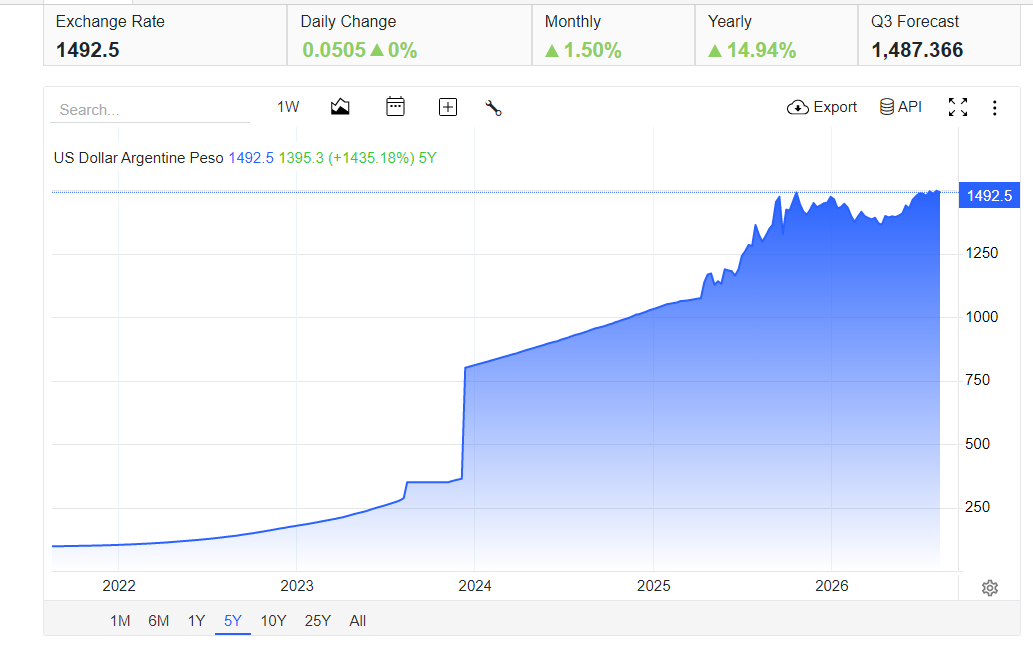Open the 1W interval dropdown
Viewport: 1033px width, 659px height.
pos(288,107)
